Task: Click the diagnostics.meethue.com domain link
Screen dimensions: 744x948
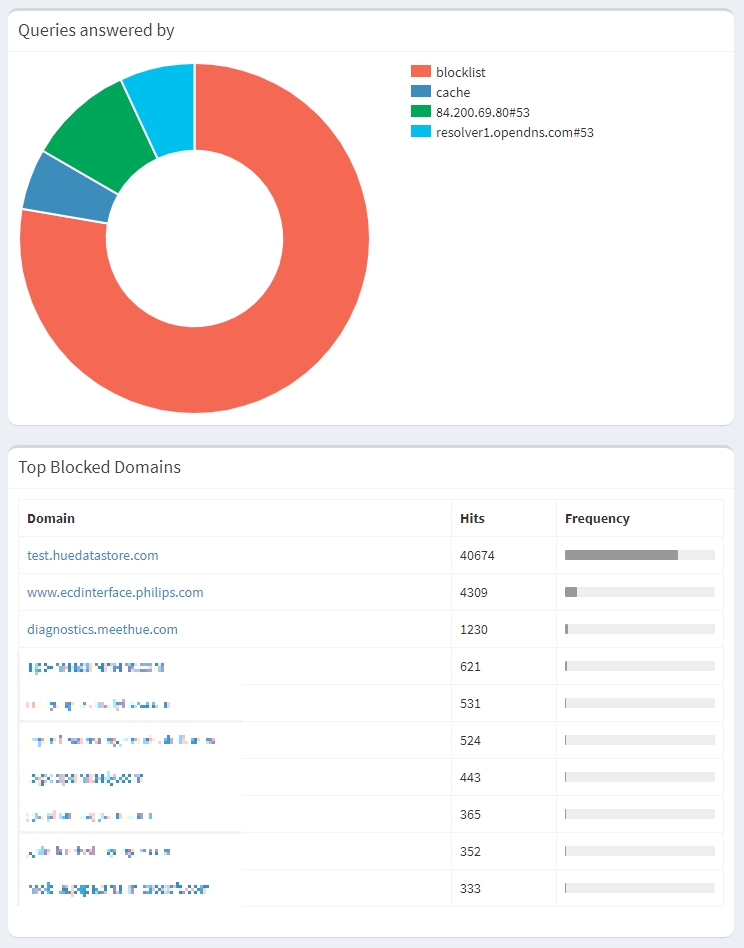Action: (102, 629)
